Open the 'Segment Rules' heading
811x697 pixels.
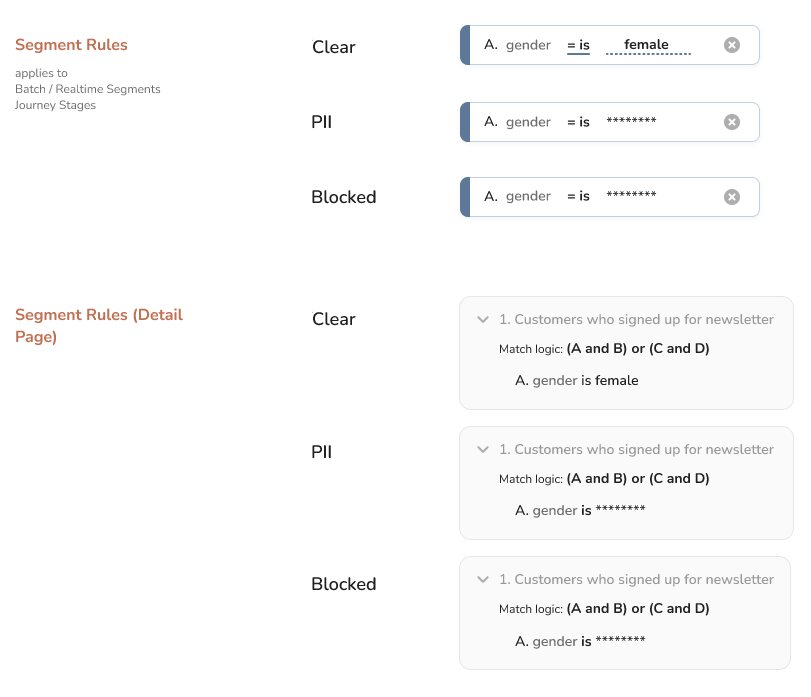point(71,45)
